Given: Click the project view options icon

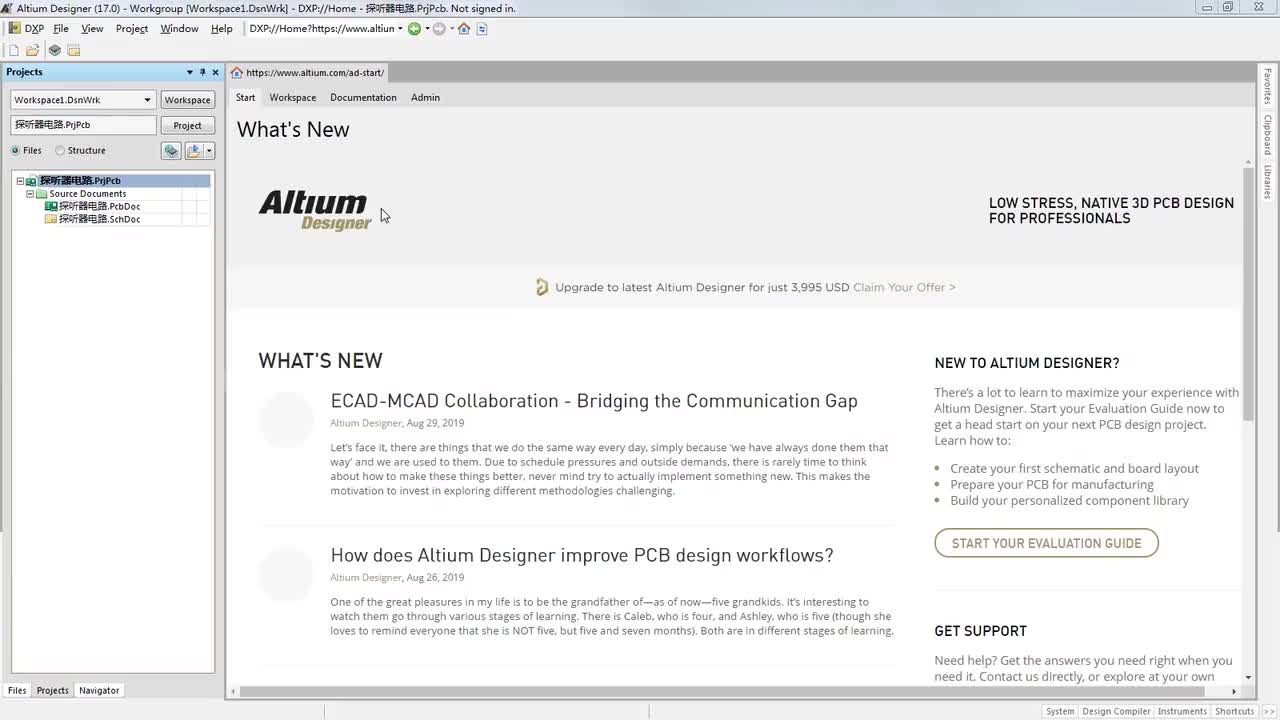Looking at the screenshot, I should tap(194, 150).
